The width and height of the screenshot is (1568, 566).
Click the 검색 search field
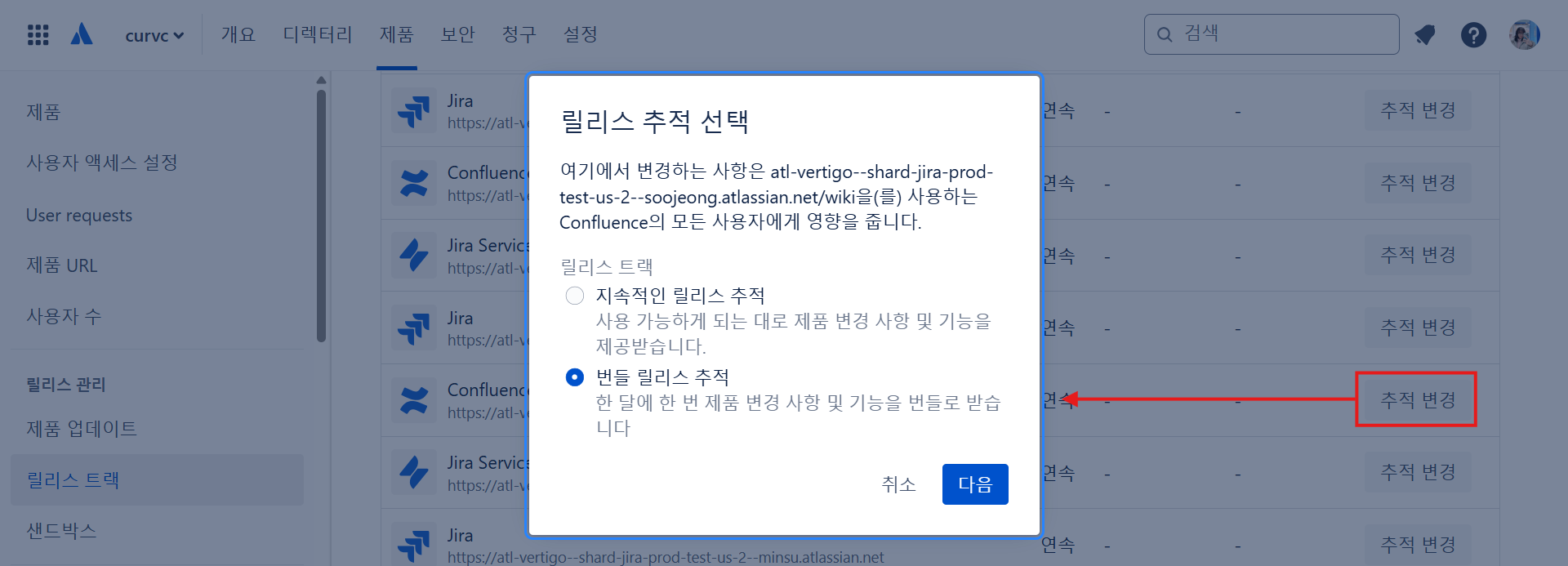click(x=1272, y=34)
